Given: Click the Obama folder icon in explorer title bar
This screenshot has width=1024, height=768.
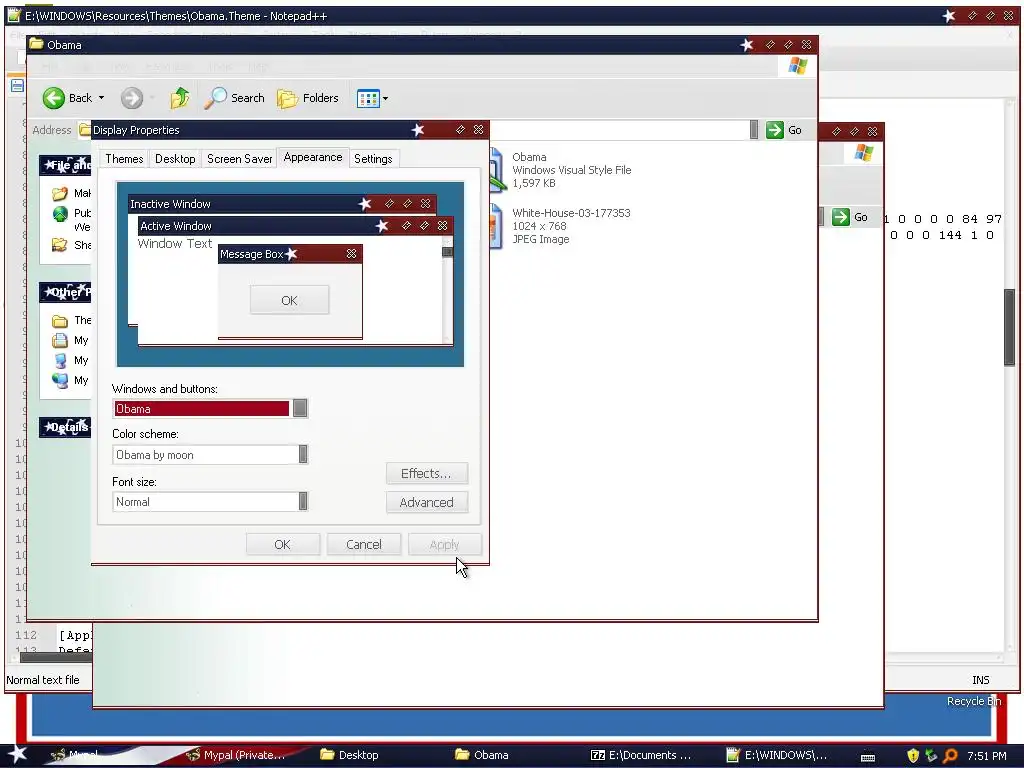Looking at the screenshot, I should (37, 44).
